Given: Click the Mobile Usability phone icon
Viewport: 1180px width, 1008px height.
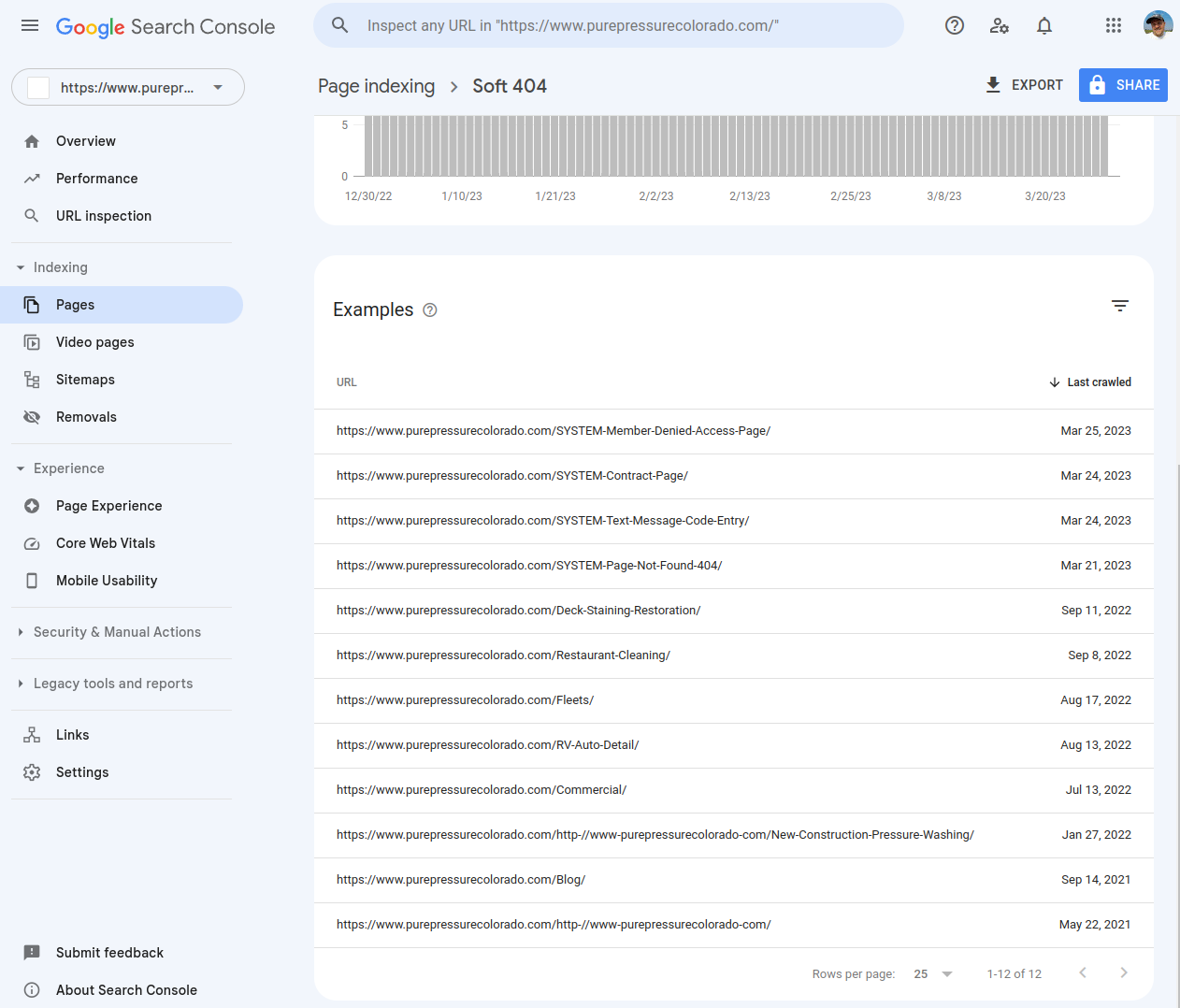Looking at the screenshot, I should tap(32, 581).
